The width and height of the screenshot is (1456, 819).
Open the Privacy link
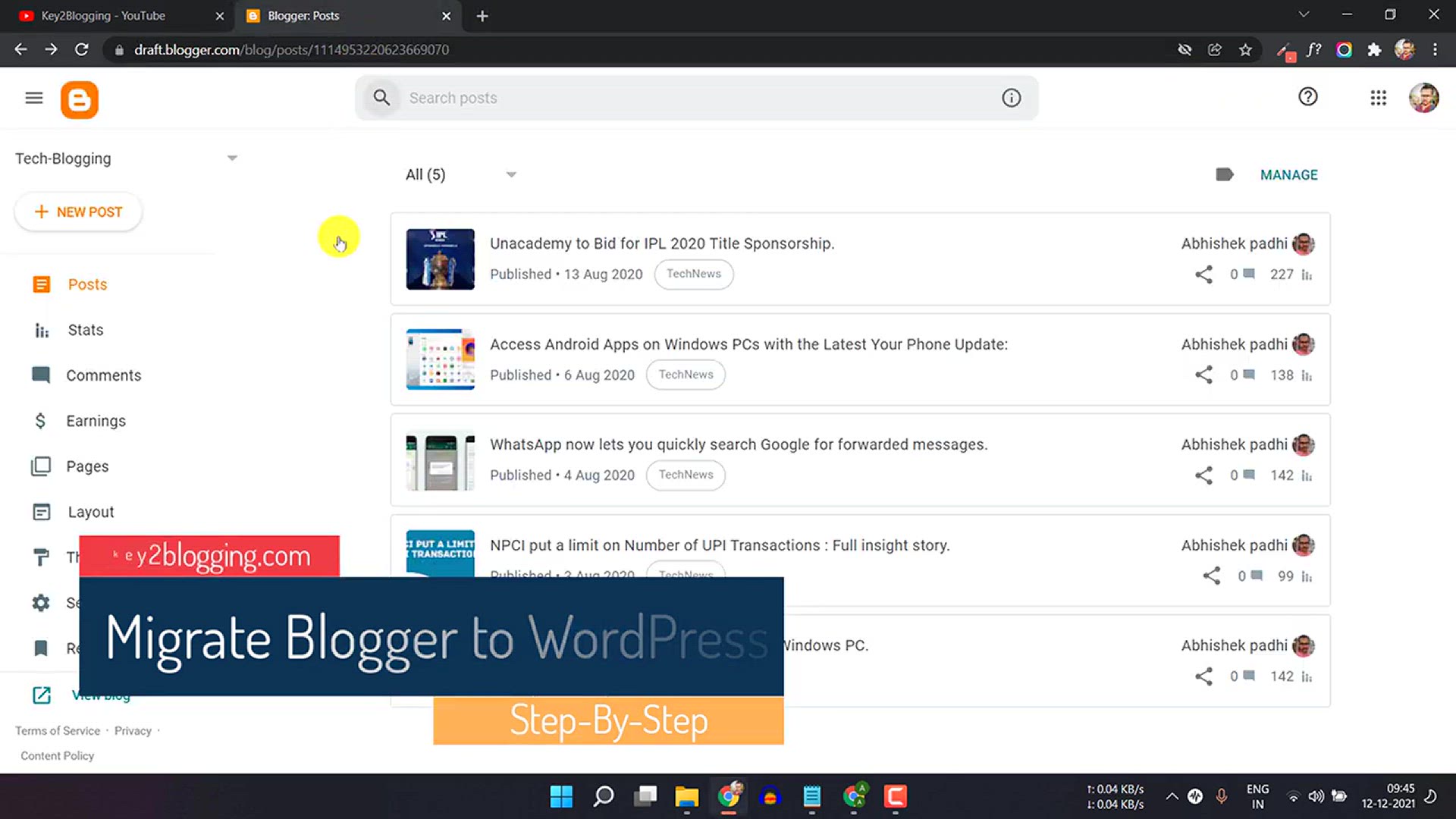133,731
